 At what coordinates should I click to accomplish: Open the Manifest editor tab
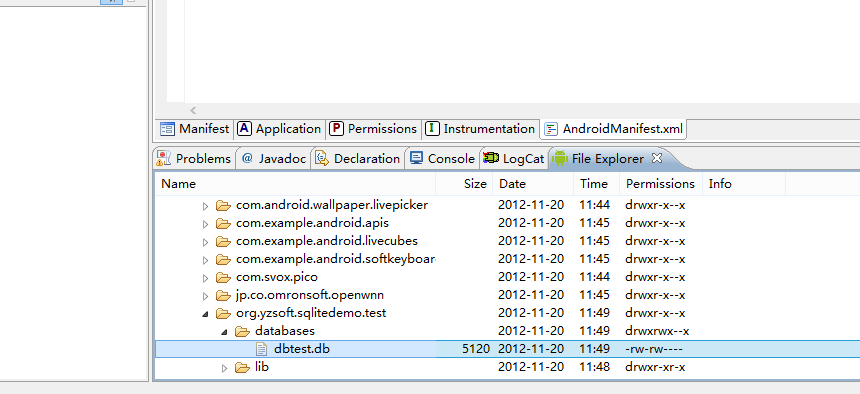pos(195,129)
